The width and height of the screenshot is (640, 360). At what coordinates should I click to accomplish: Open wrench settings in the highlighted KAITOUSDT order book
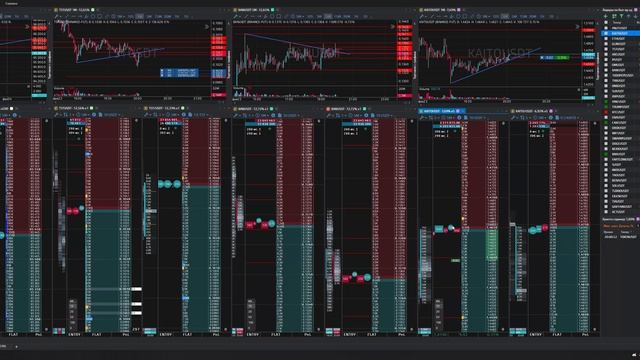(x=422, y=118)
